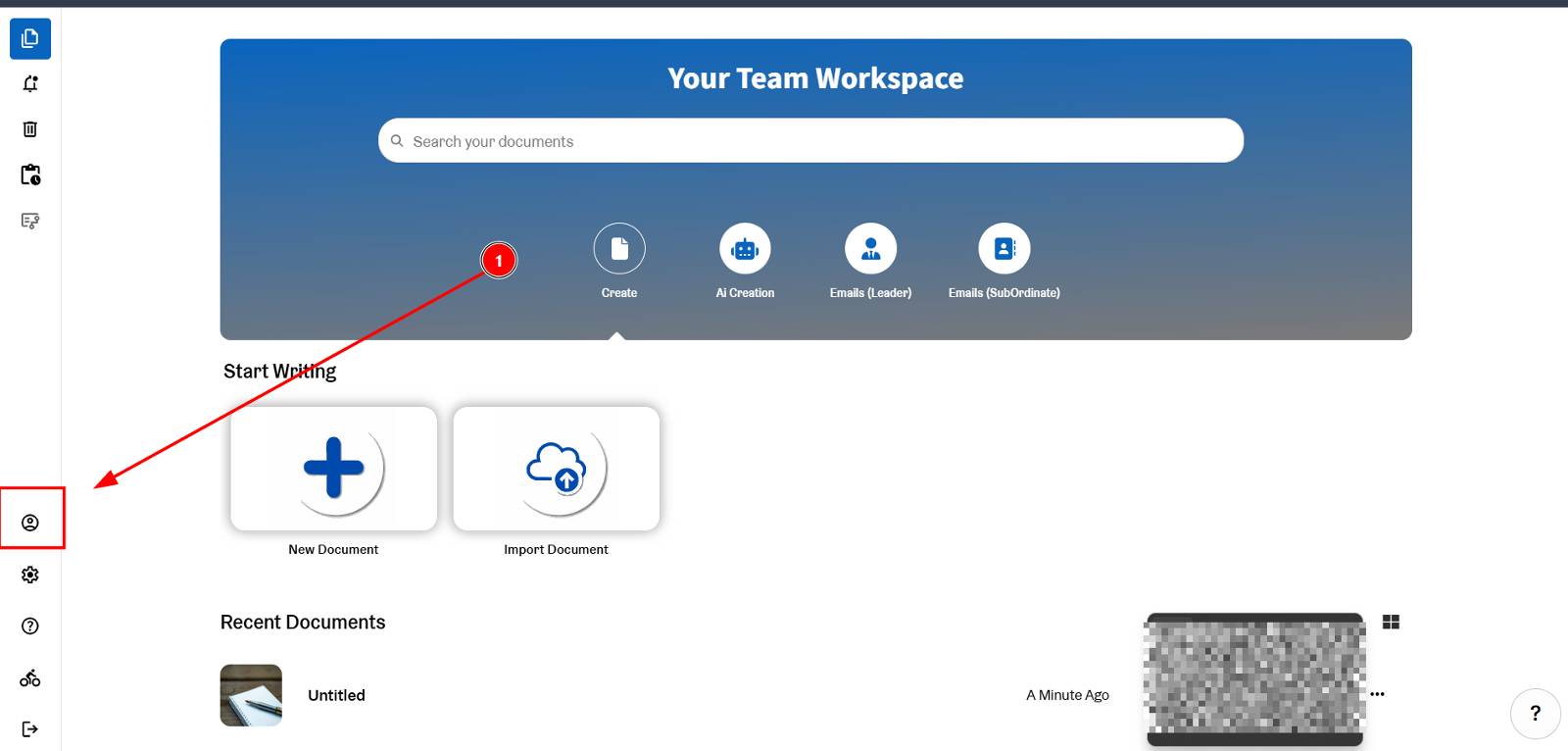This screenshot has width=1568, height=751.
Task: Click the New Document plus card
Action: (x=333, y=469)
